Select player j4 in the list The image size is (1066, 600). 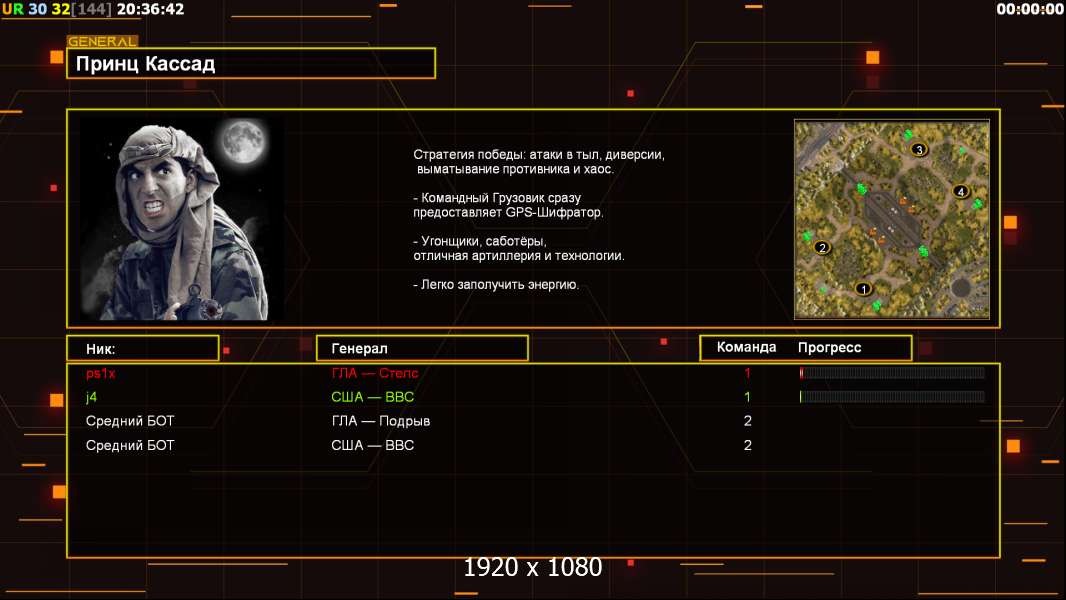(x=92, y=397)
